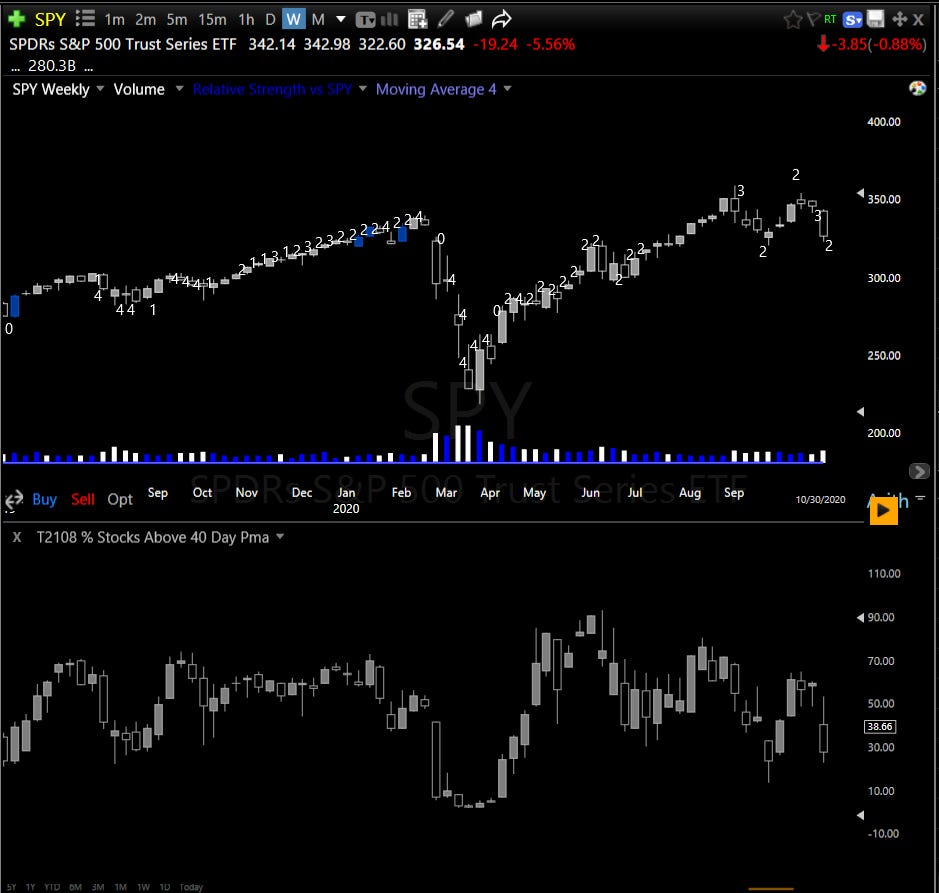This screenshot has height=893, width=939.
Task: Expand the timeframe dropdown arrow
Action: pos(341,19)
